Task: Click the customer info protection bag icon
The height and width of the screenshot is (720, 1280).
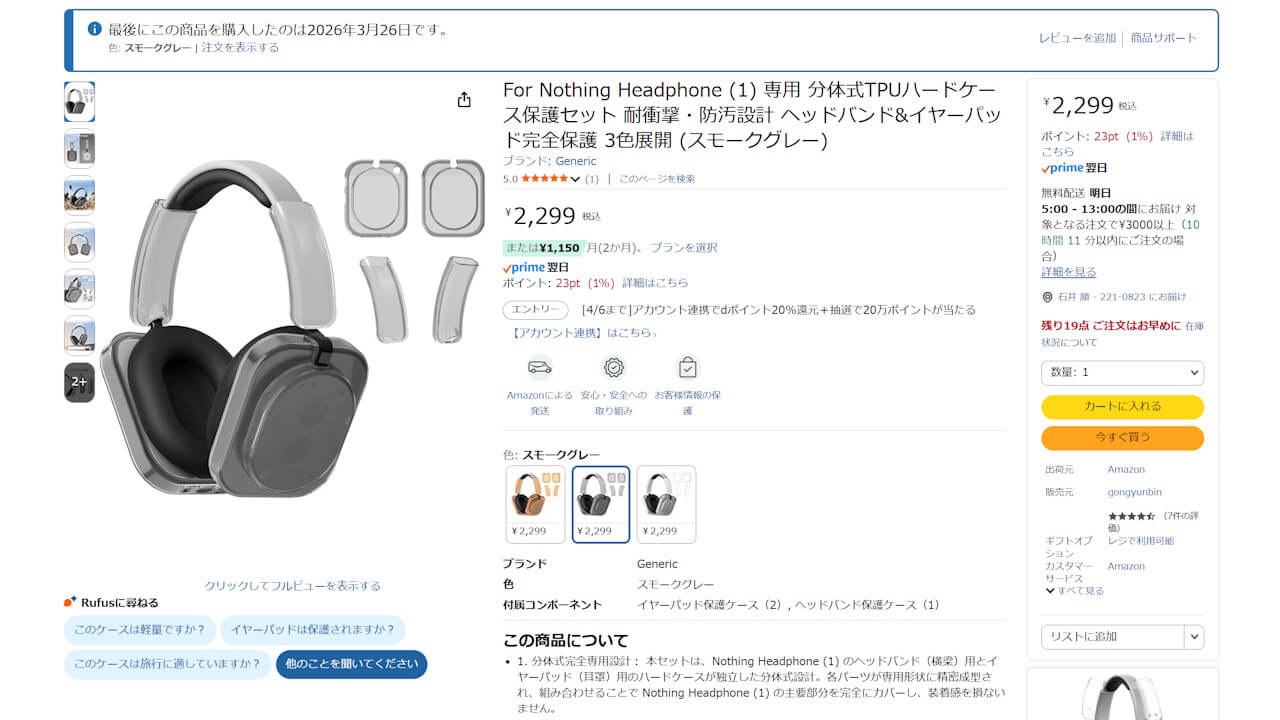Action: [687, 367]
